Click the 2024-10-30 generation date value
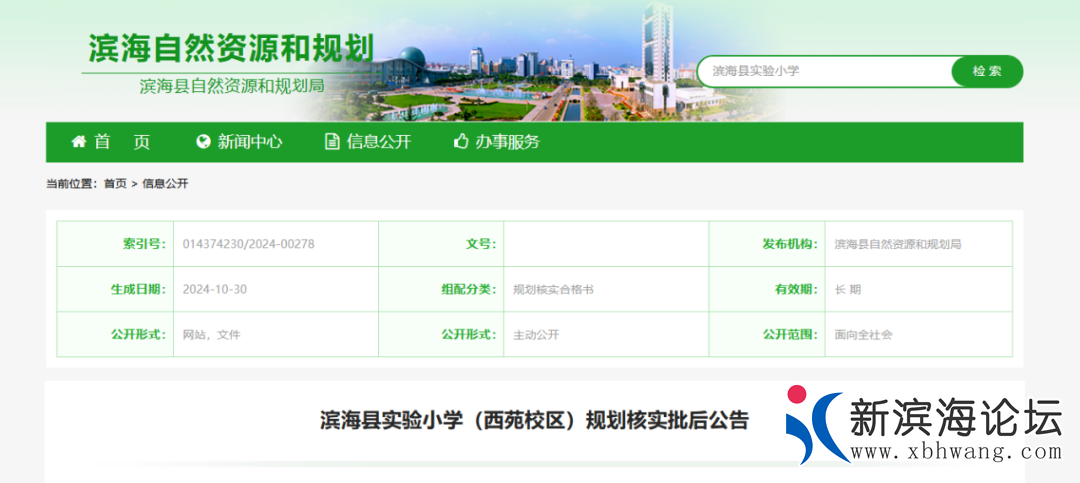The width and height of the screenshot is (1080, 483). pyautogui.click(x=215, y=289)
